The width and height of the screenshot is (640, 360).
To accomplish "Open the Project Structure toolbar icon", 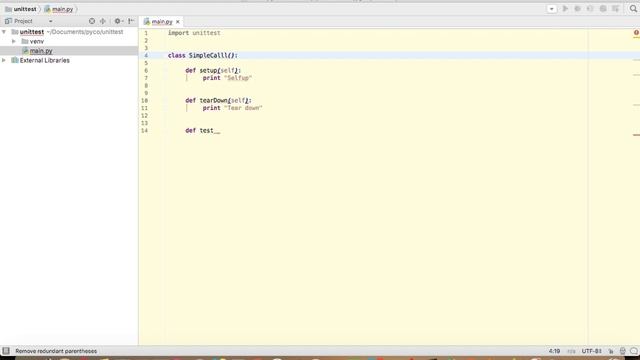I will pos(616,9).
